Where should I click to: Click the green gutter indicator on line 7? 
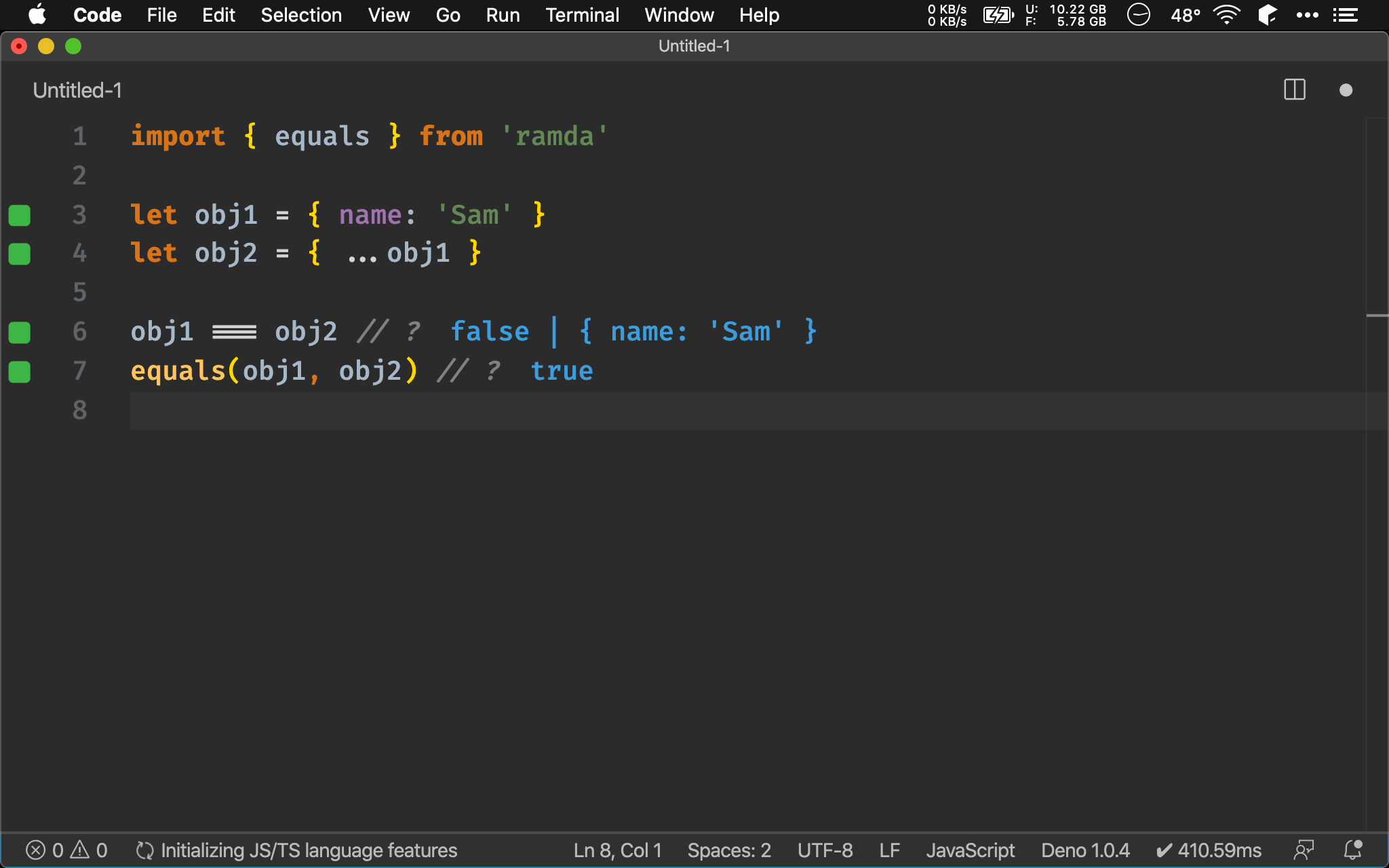click(20, 372)
